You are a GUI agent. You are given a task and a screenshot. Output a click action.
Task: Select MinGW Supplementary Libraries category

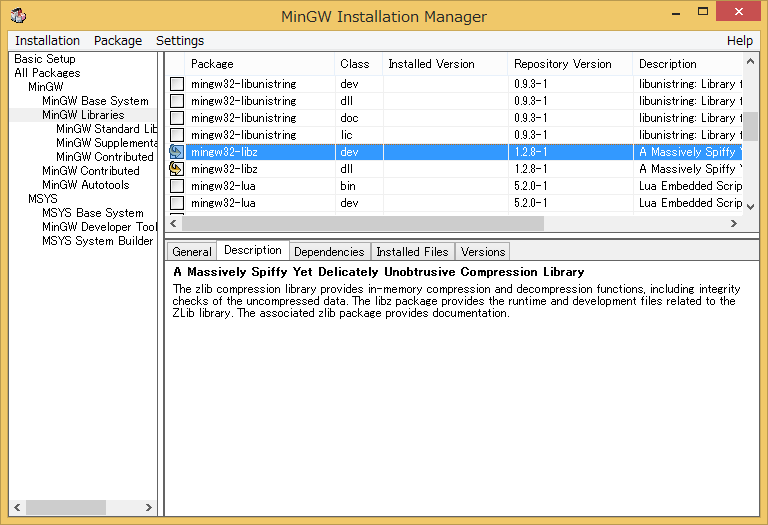(106, 143)
